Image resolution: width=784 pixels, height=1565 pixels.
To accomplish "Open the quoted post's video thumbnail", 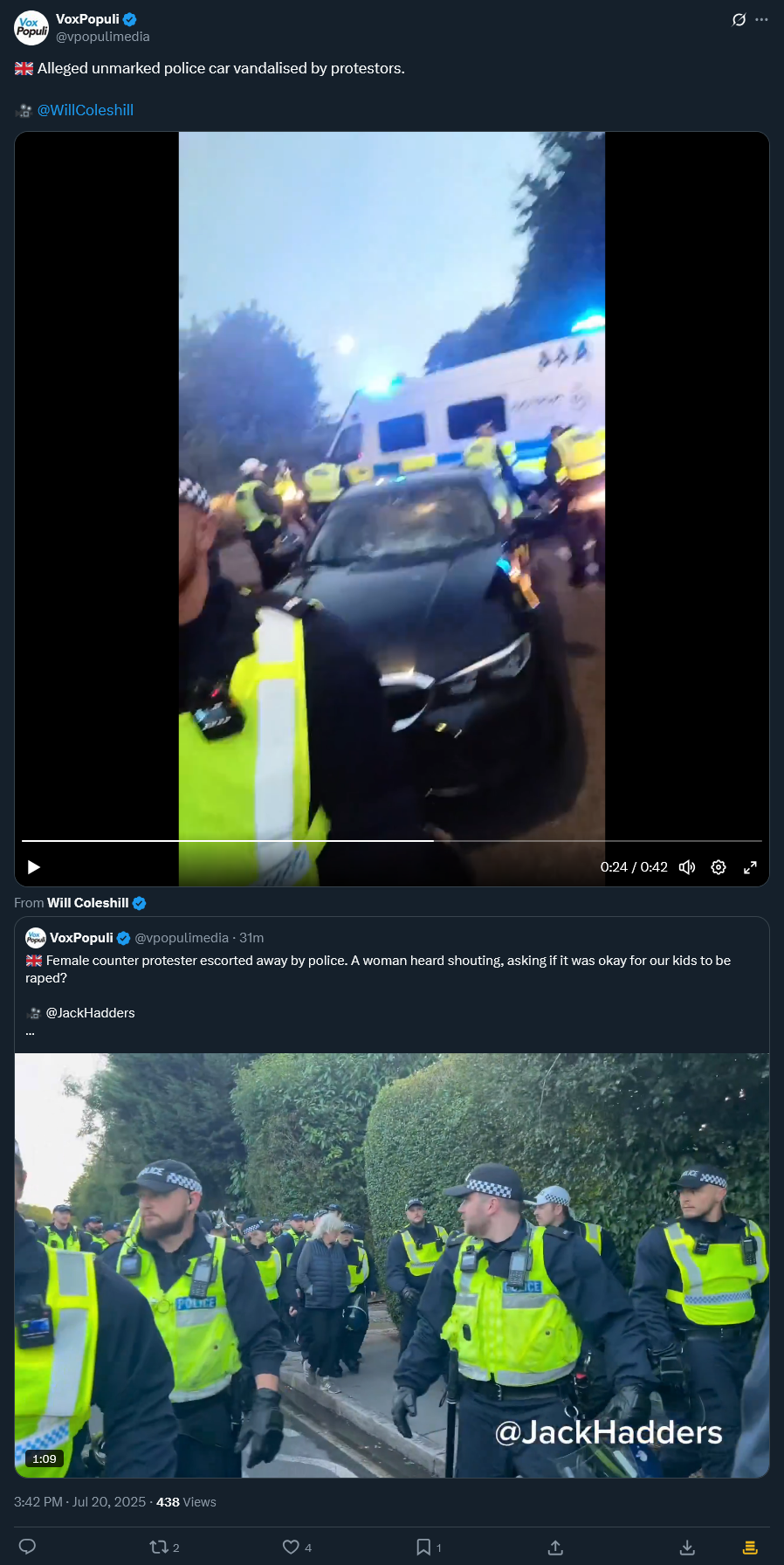I will point(392,1265).
